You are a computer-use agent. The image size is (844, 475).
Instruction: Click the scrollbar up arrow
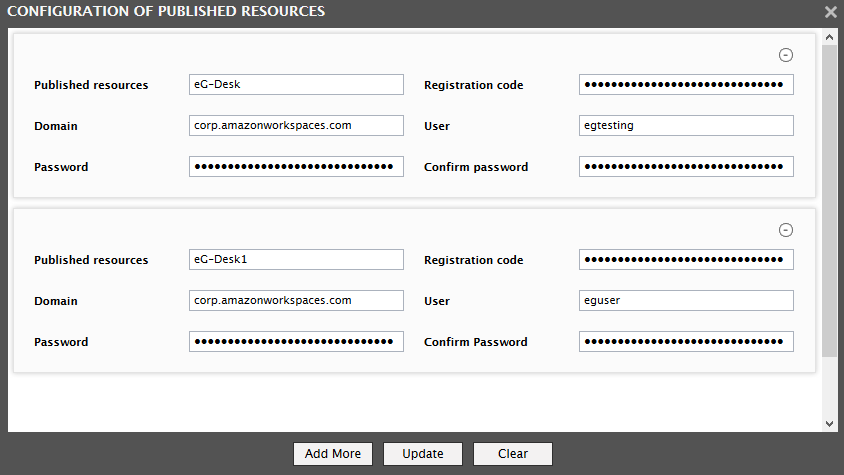pyautogui.click(x=829, y=37)
